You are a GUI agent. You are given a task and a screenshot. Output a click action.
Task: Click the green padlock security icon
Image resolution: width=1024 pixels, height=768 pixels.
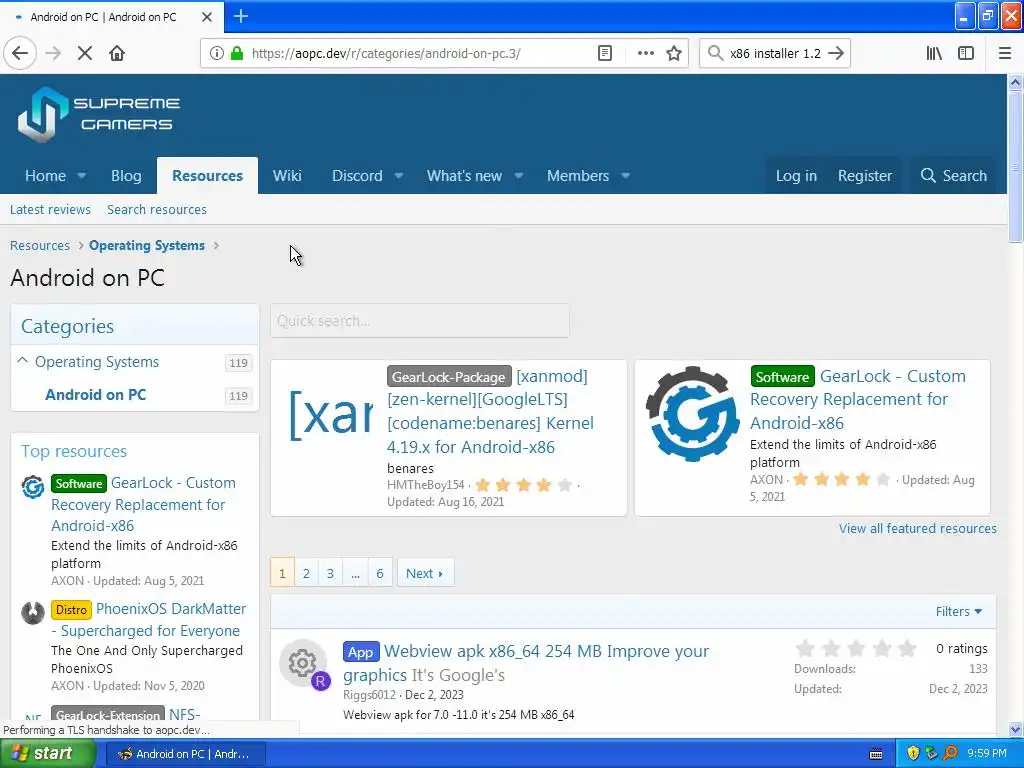[237, 54]
